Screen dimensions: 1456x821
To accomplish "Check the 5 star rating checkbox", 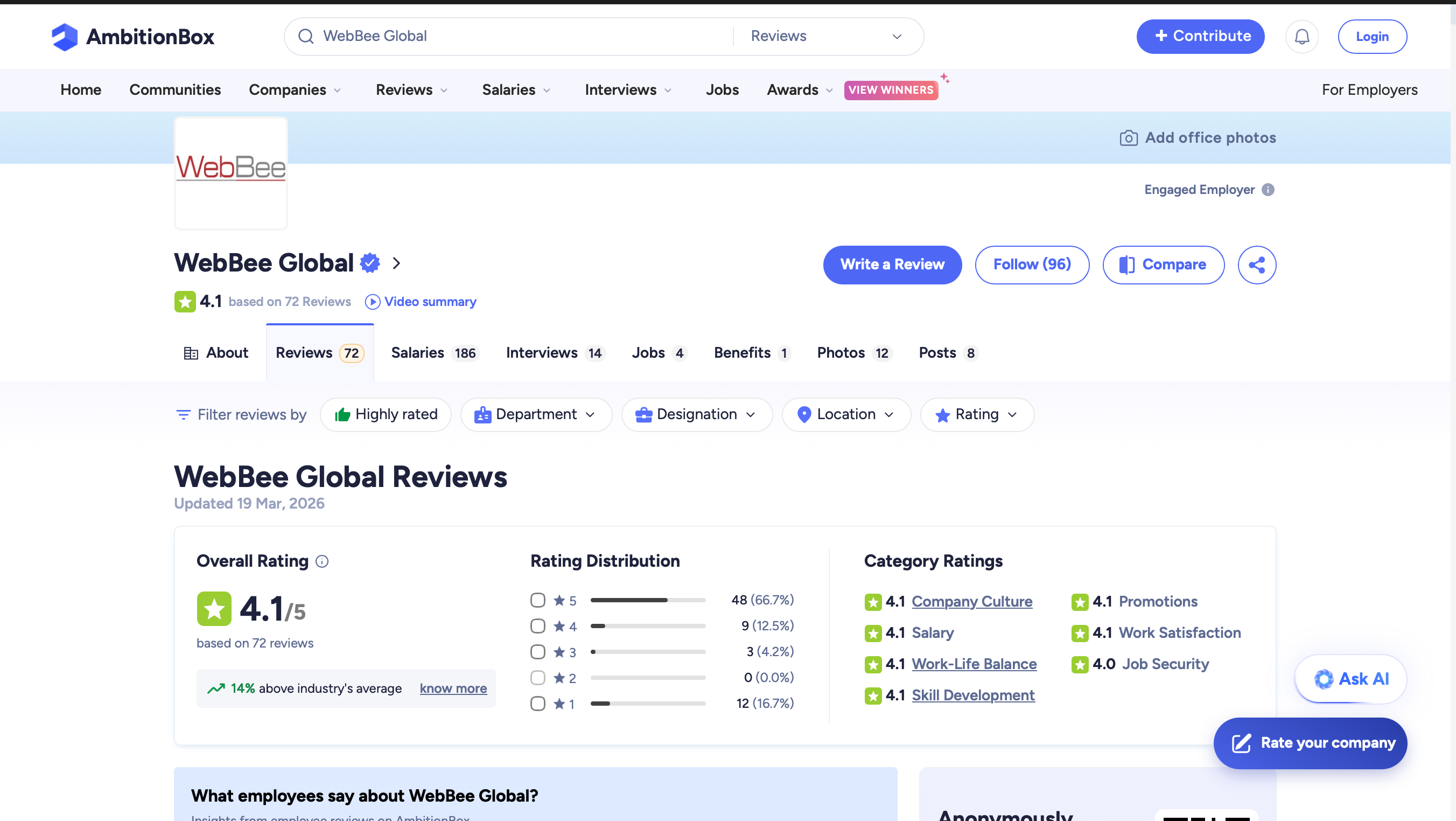I will click(x=537, y=600).
